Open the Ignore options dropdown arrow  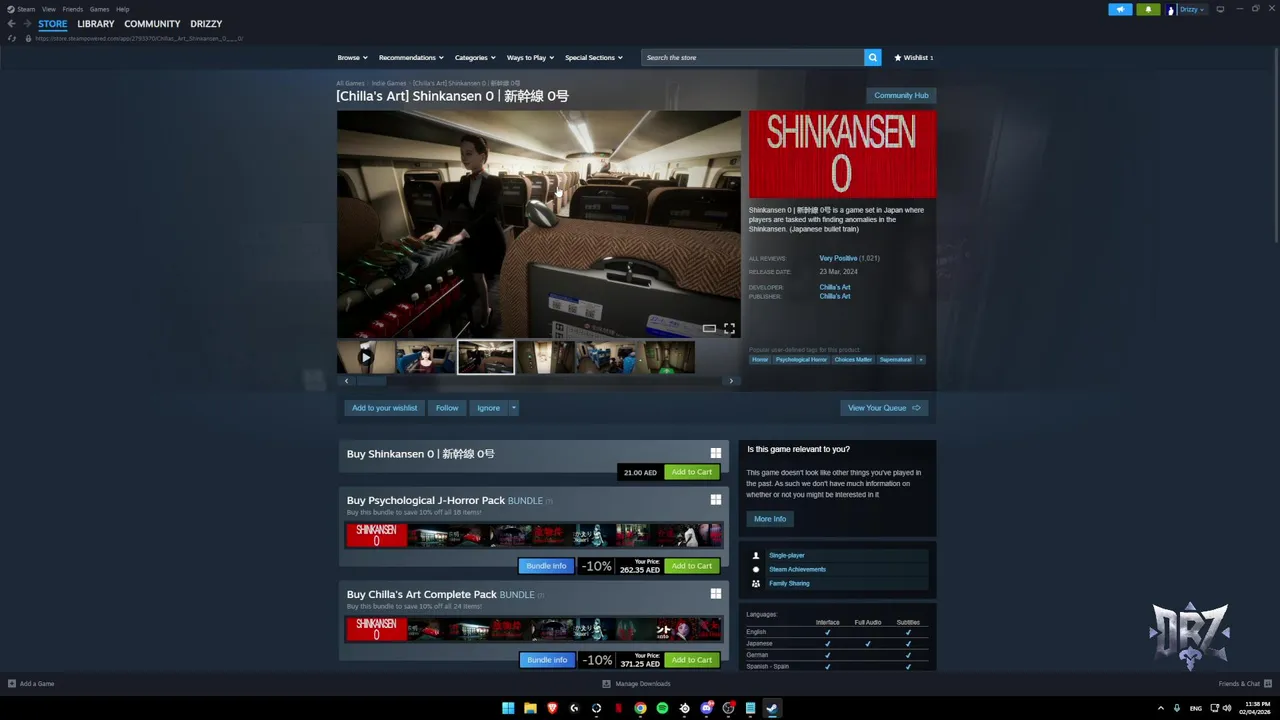tap(514, 408)
